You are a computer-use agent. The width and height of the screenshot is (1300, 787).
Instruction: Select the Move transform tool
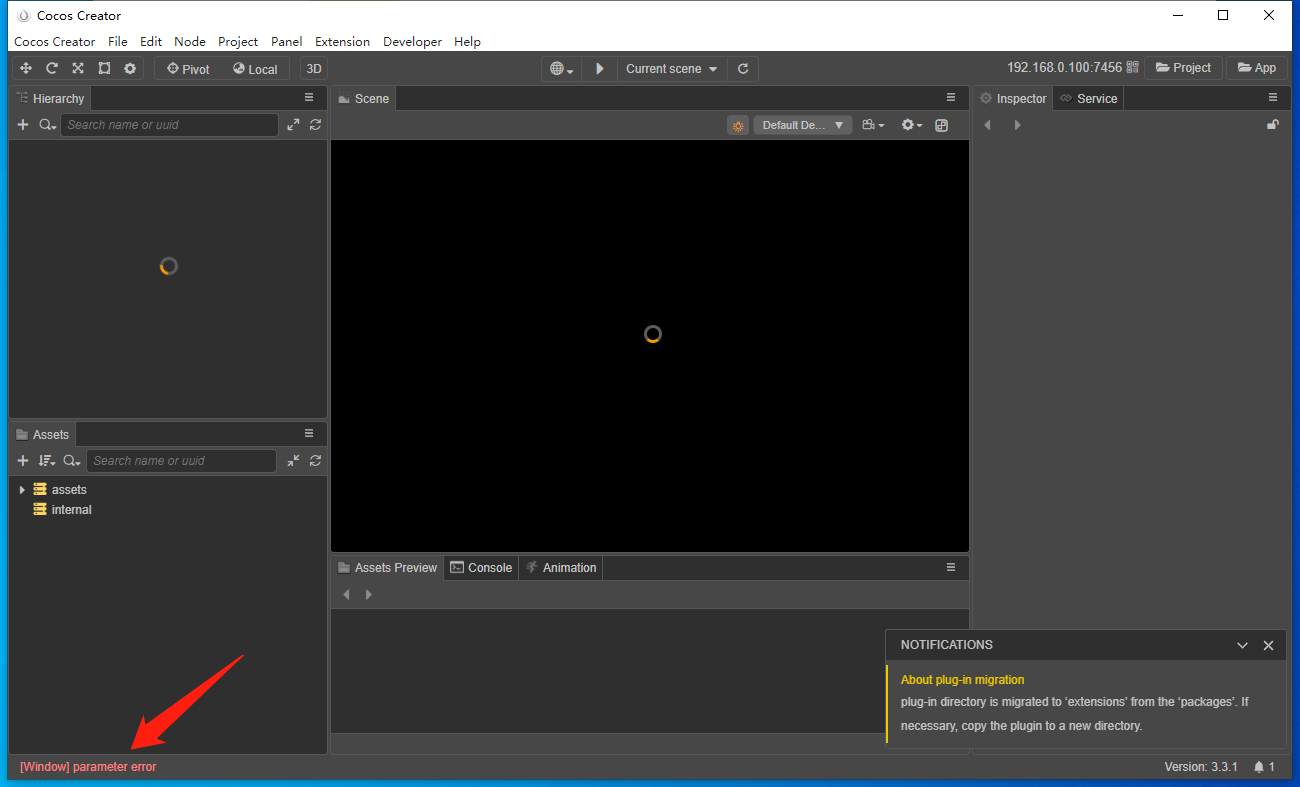click(x=26, y=68)
